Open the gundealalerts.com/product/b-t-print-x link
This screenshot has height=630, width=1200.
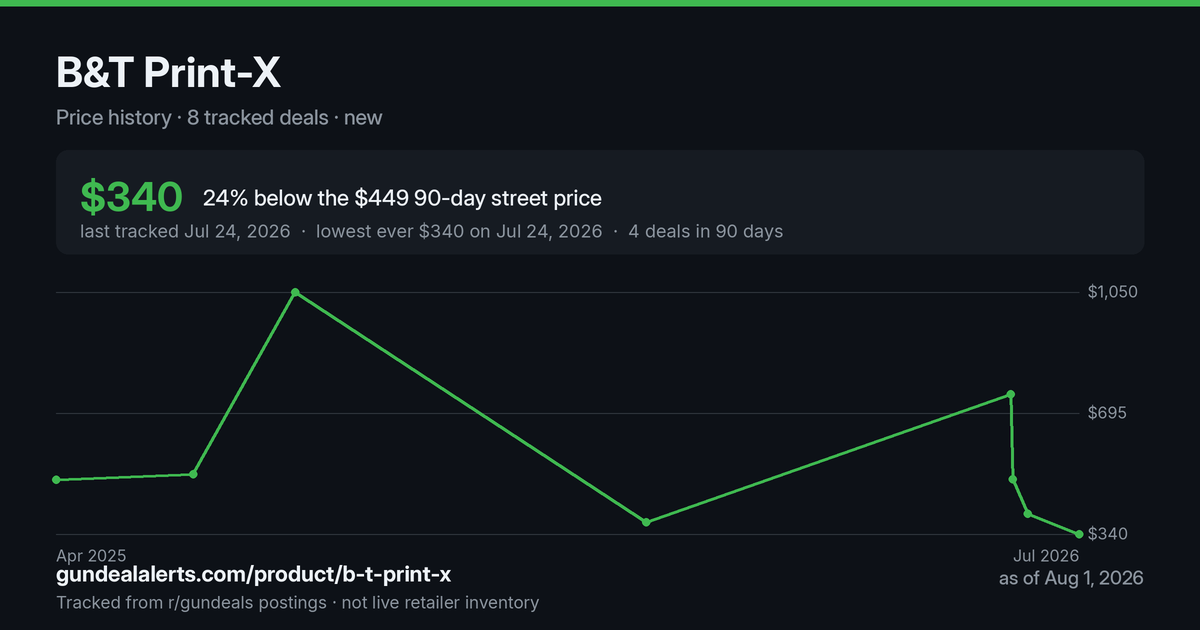tap(254, 575)
